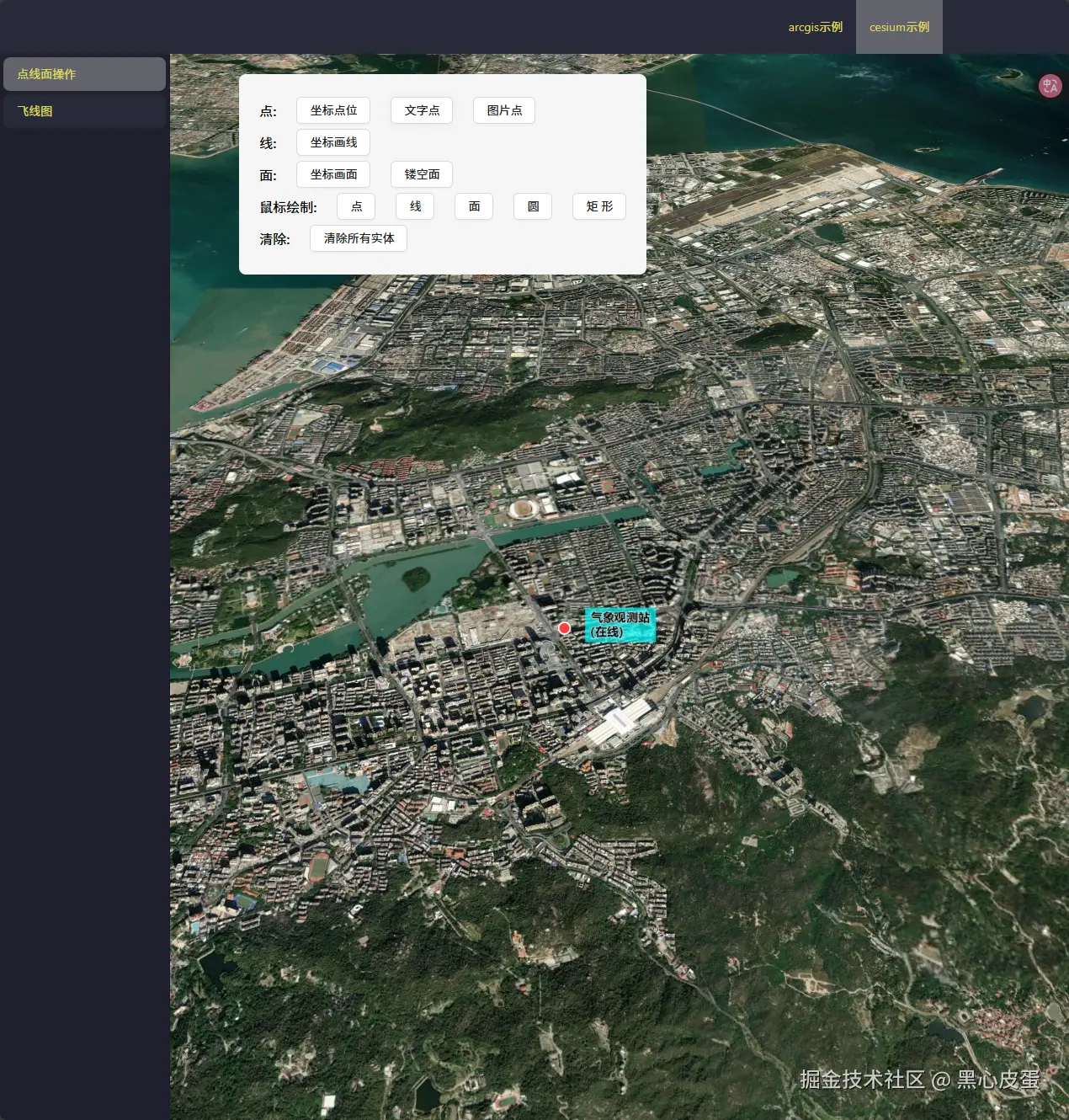Image resolution: width=1069 pixels, height=1120 pixels.
Task: Start mouse drawing a 线
Action: [415, 206]
